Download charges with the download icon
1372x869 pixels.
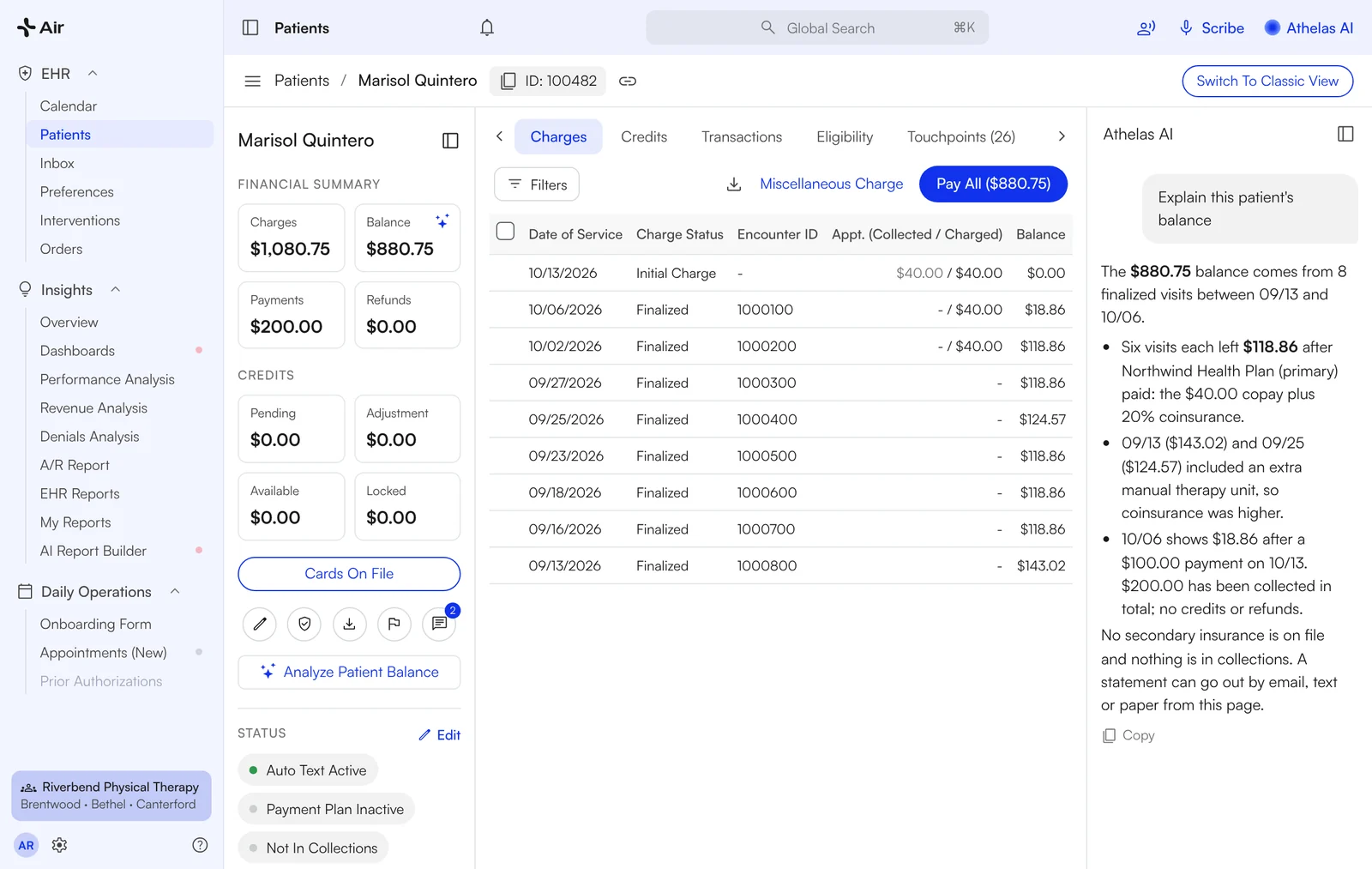coord(734,184)
